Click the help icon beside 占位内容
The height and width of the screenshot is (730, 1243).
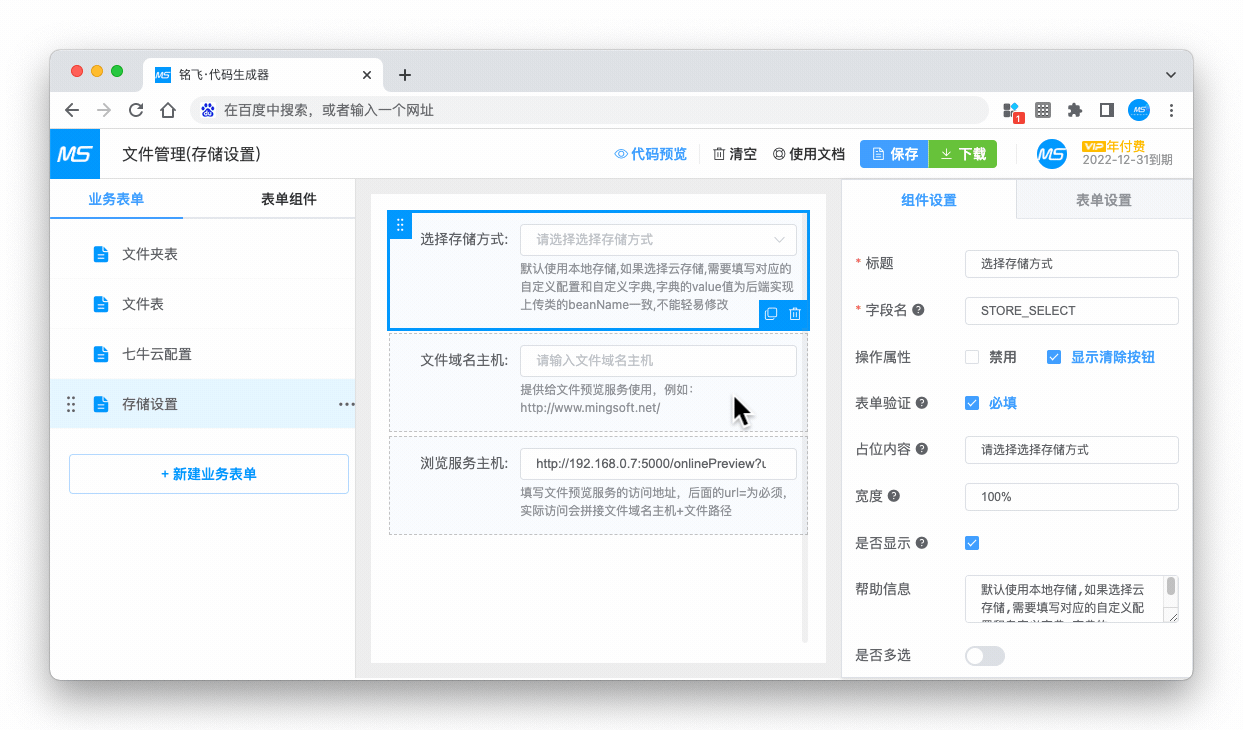point(922,449)
